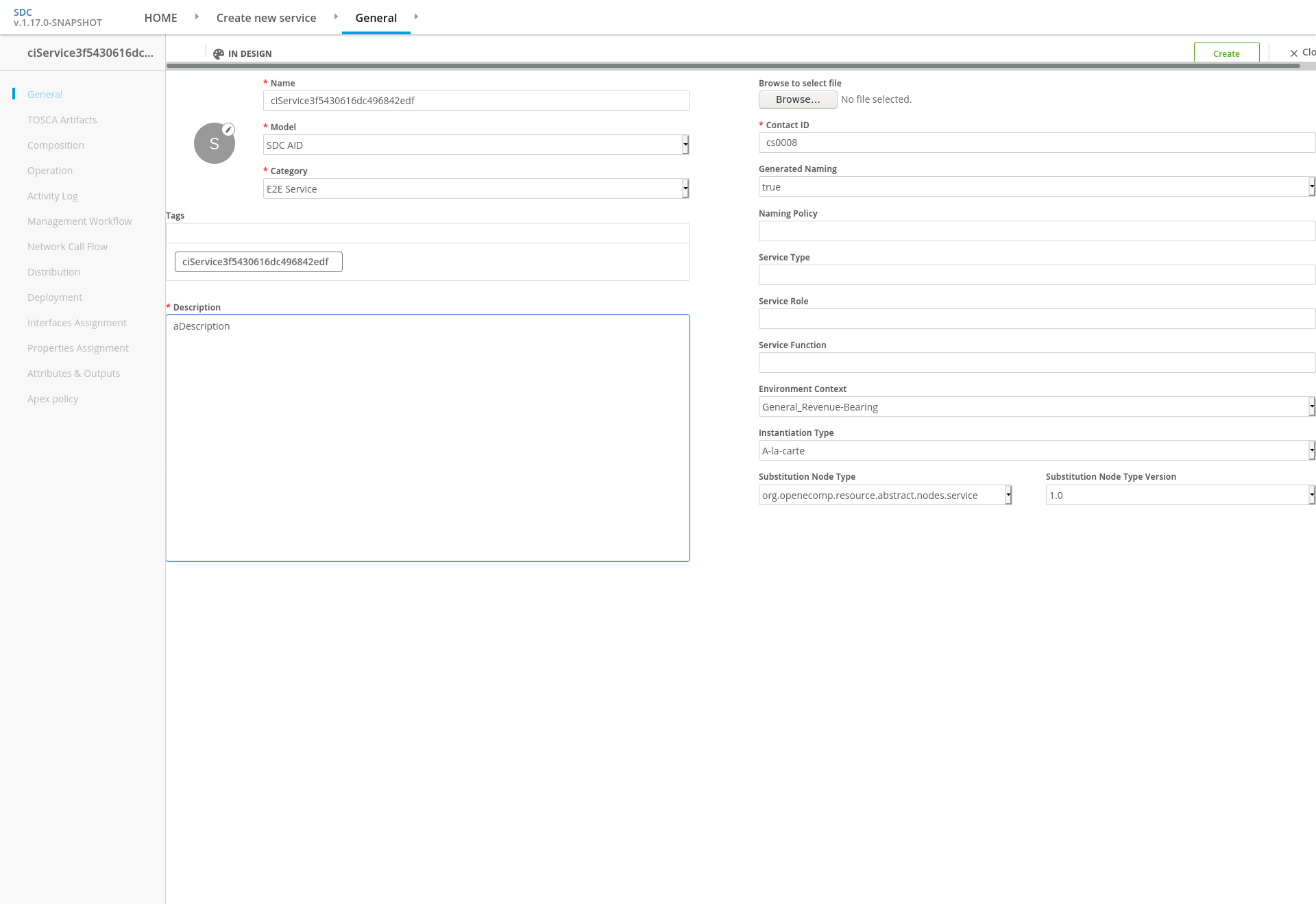Click the green Create button

tap(1226, 53)
